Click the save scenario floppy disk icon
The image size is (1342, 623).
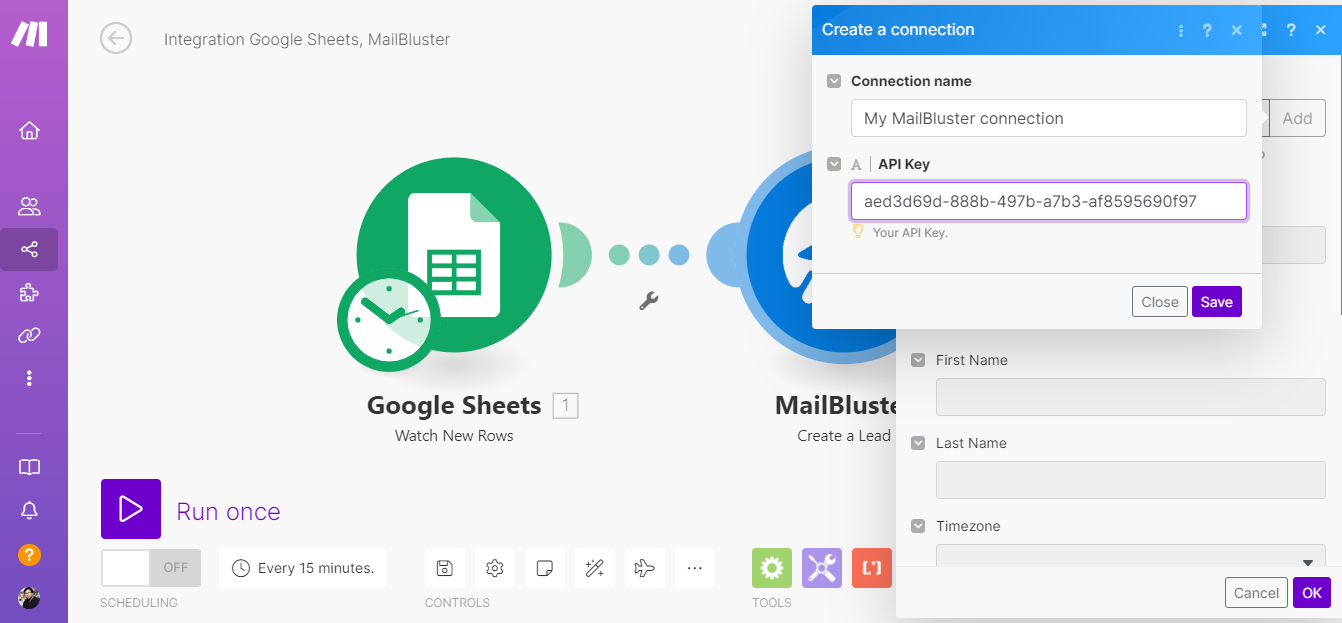(445, 568)
